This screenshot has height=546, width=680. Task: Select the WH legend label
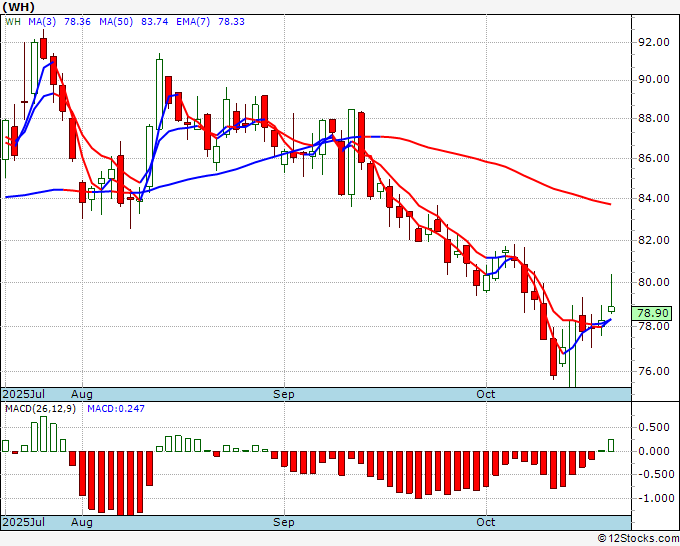click(x=13, y=22)
